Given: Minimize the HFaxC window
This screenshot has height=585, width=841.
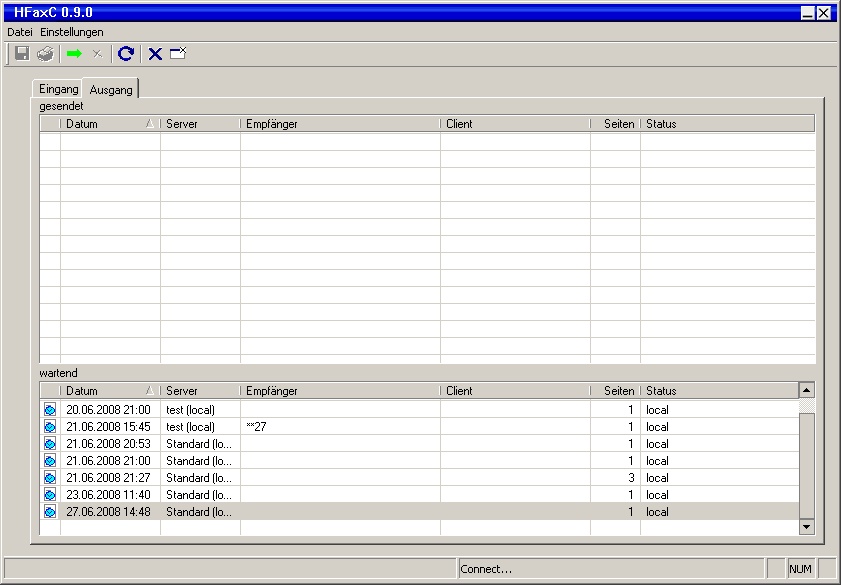Looking at the screenshot, I should (x=808, y=13).
